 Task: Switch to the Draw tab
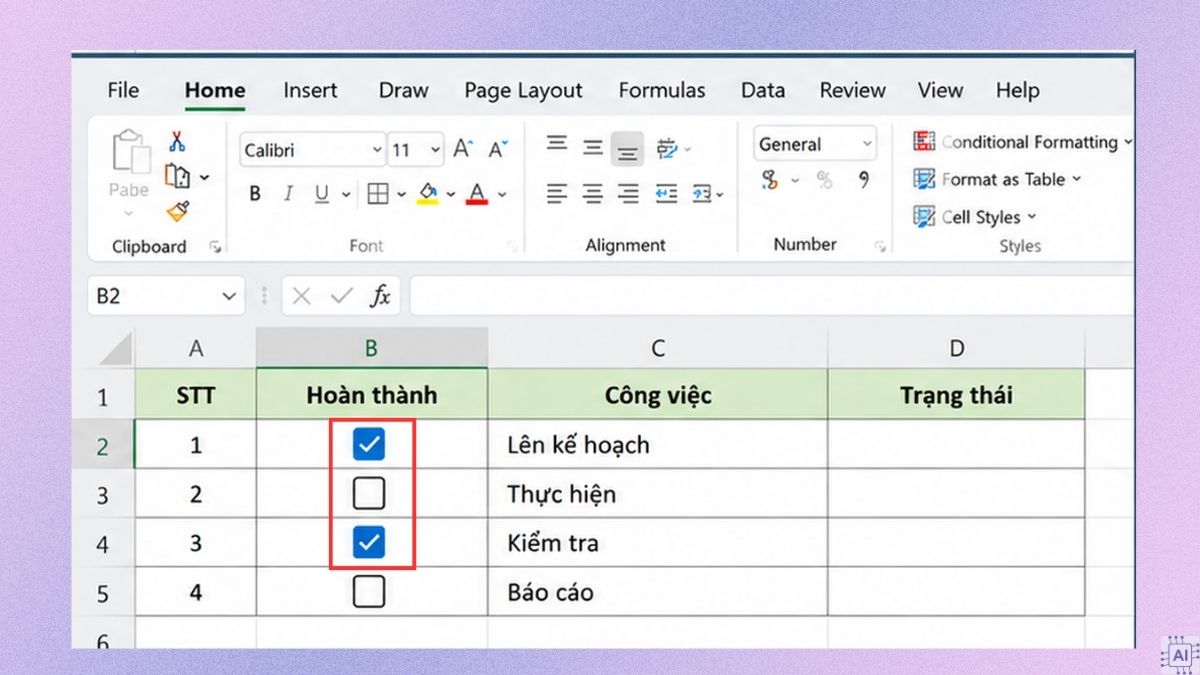403,90
